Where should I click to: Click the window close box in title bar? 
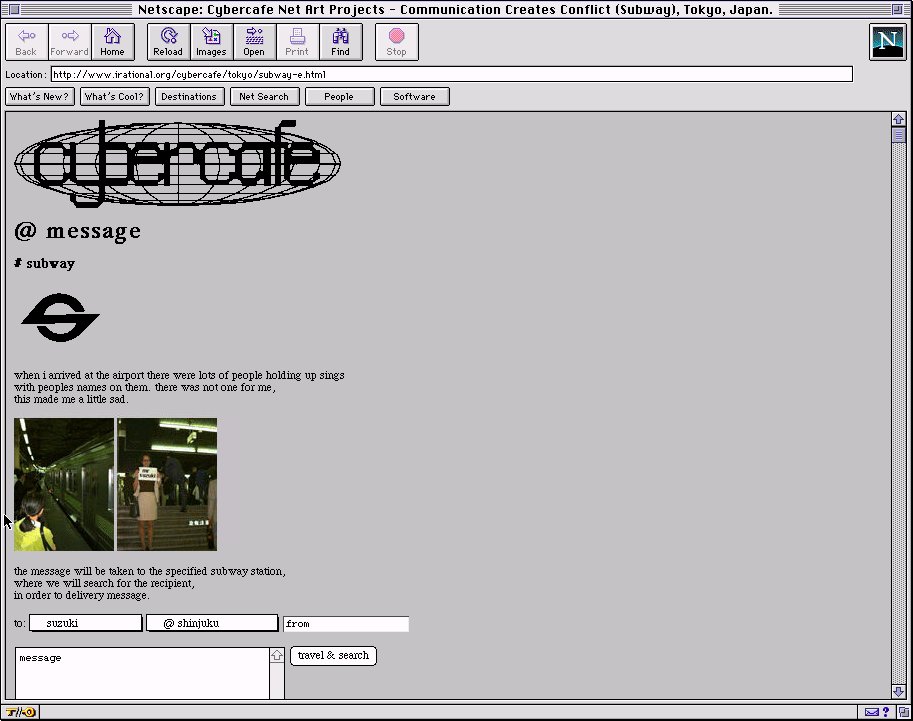[x=15, y=9]
